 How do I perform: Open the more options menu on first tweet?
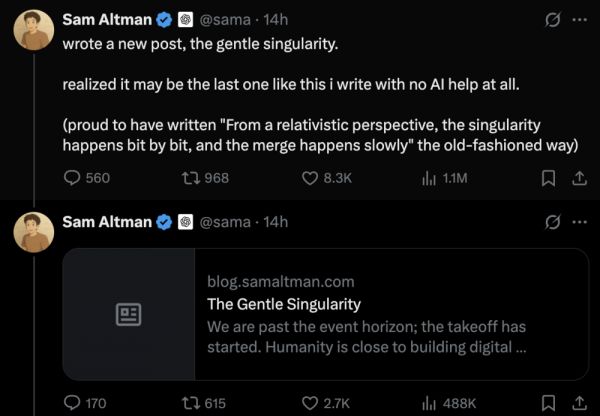[x=578, y=19]
